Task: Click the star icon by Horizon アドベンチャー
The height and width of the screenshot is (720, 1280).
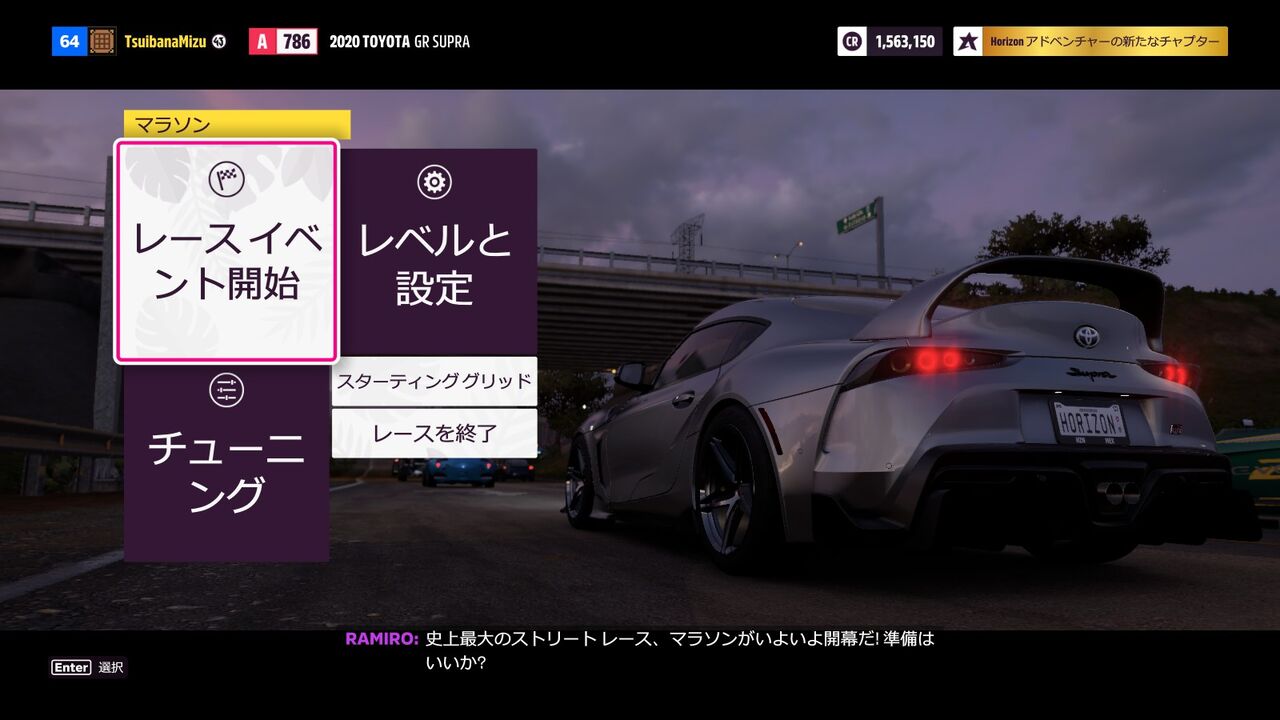Action: point(968,41)
